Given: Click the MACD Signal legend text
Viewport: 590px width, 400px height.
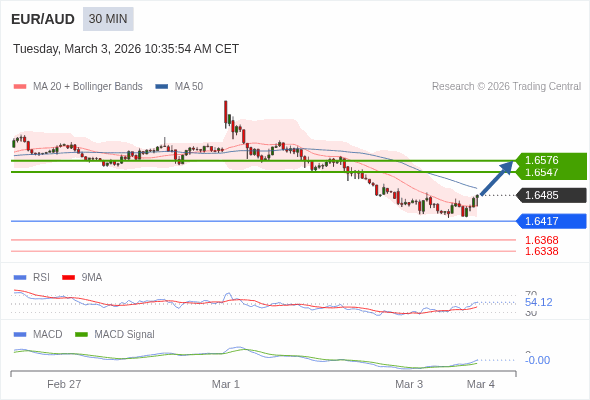Looking at the screenshot, I should [124, 335].
